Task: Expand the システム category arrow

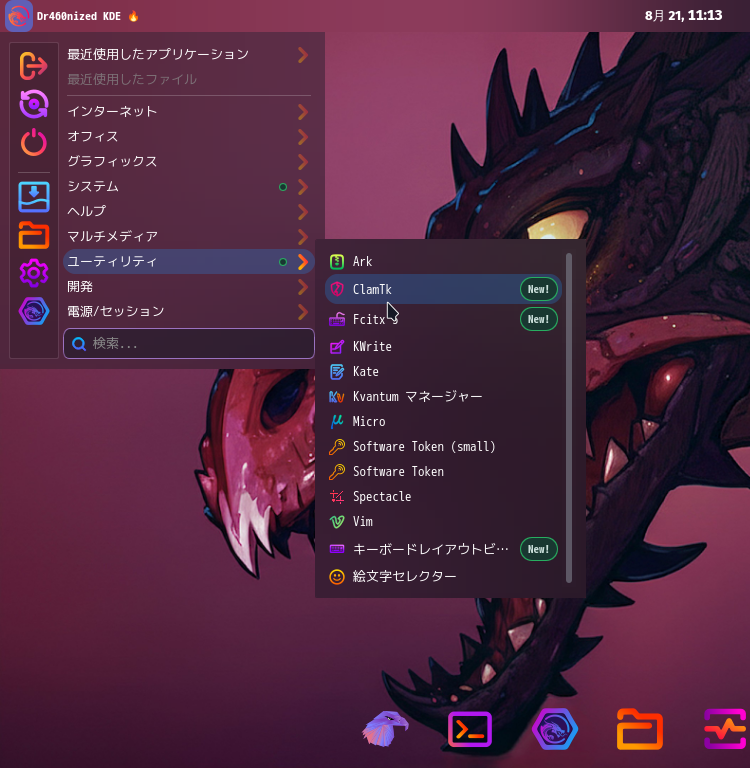Action: point(303,187)
